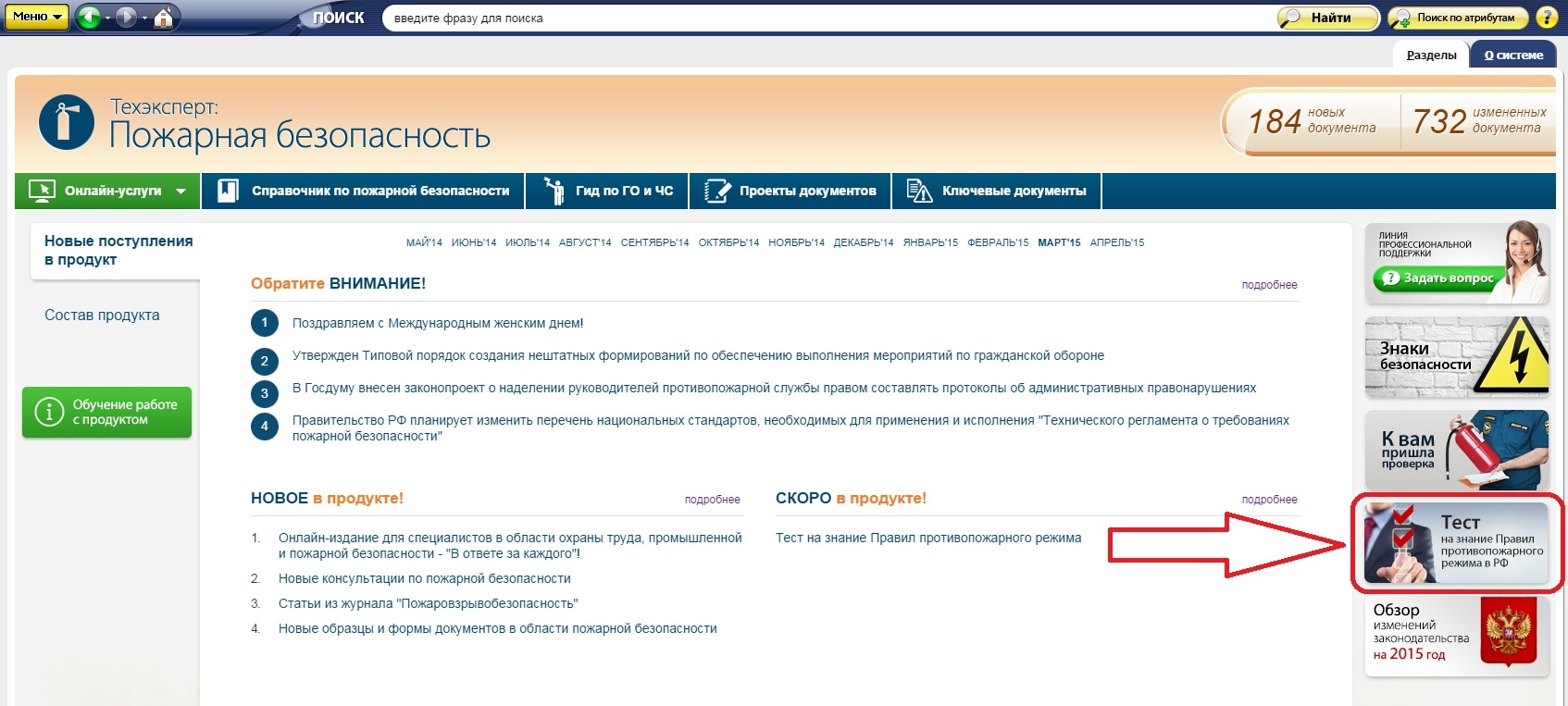Image resolution: width=1568 pixels, height=706 pixels.
Task: Expand the Меню dropdown
Action: (36, 17)
